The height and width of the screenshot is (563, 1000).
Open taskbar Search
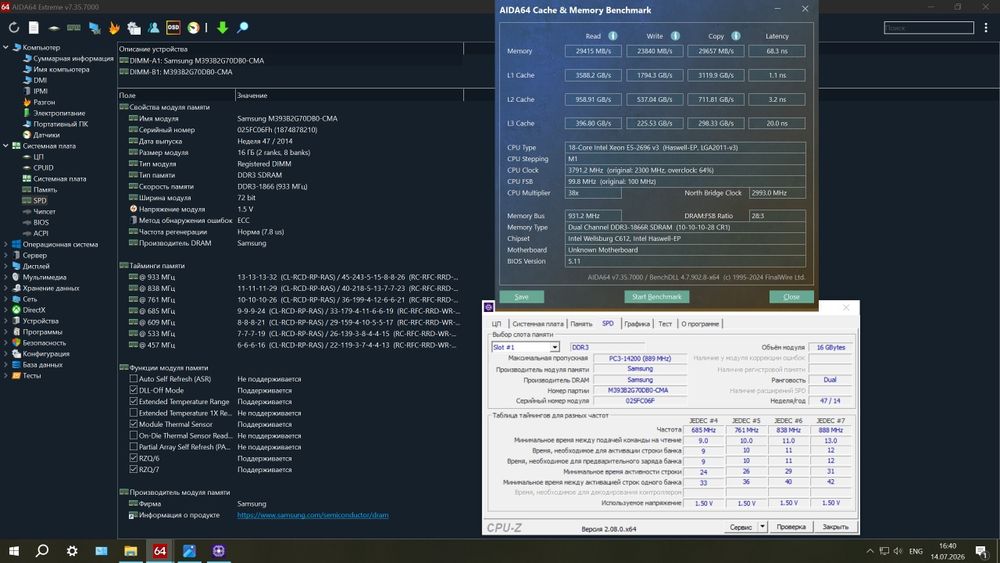pyautogui.click(x=42, y=551)
